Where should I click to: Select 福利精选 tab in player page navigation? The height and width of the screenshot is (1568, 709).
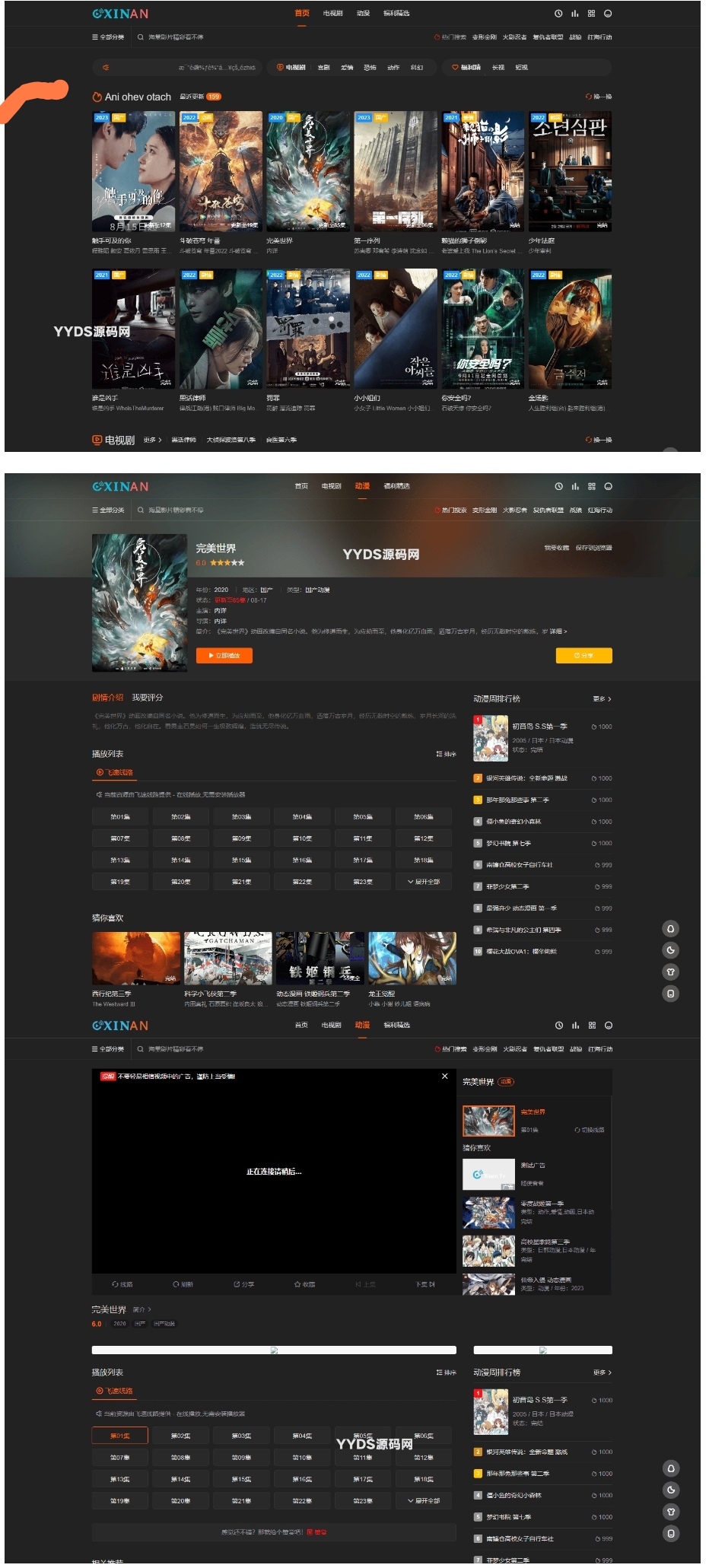click(397, 1025)
